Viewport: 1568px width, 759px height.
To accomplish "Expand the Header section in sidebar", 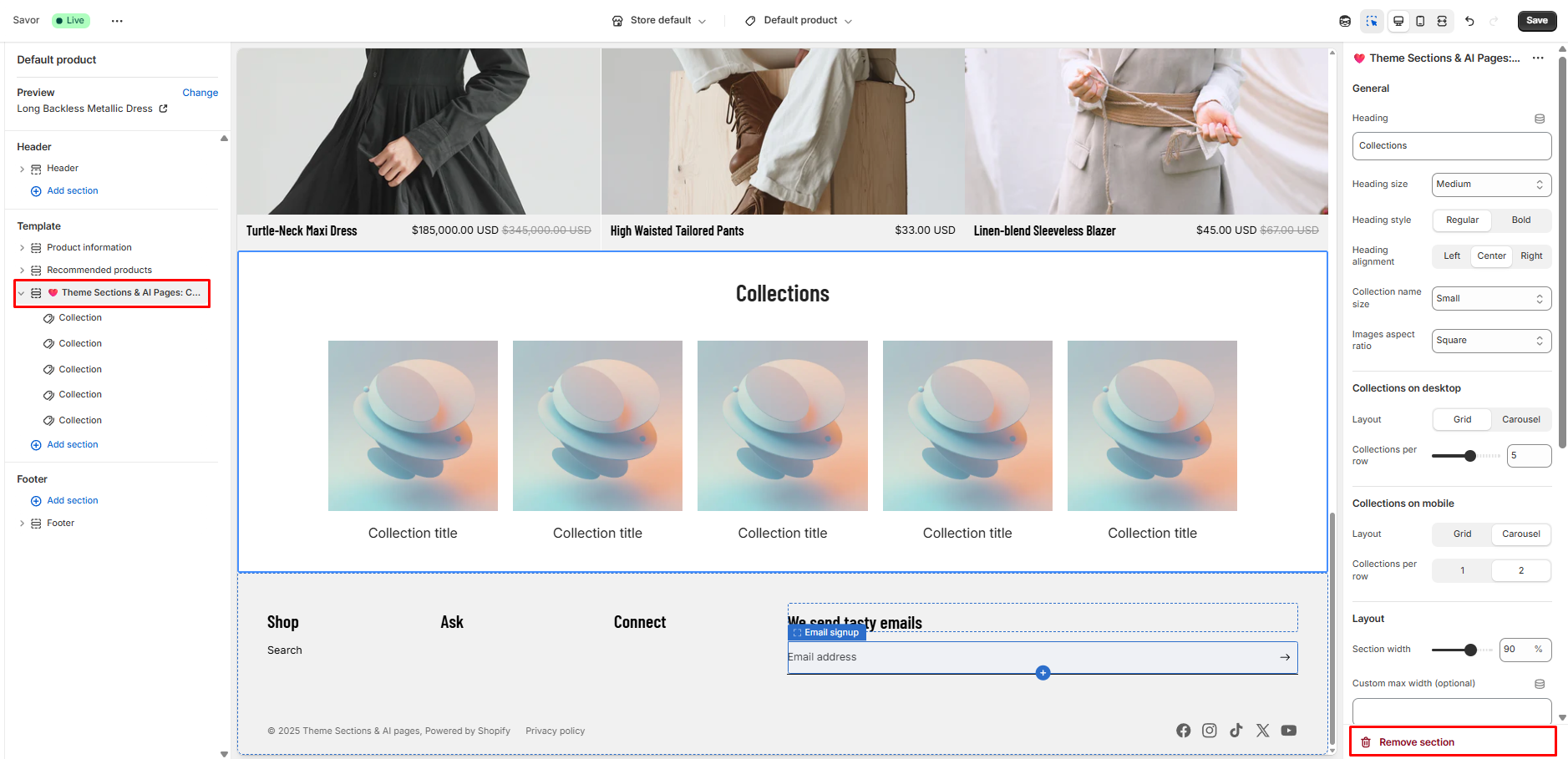I will (x=22, y=170).
